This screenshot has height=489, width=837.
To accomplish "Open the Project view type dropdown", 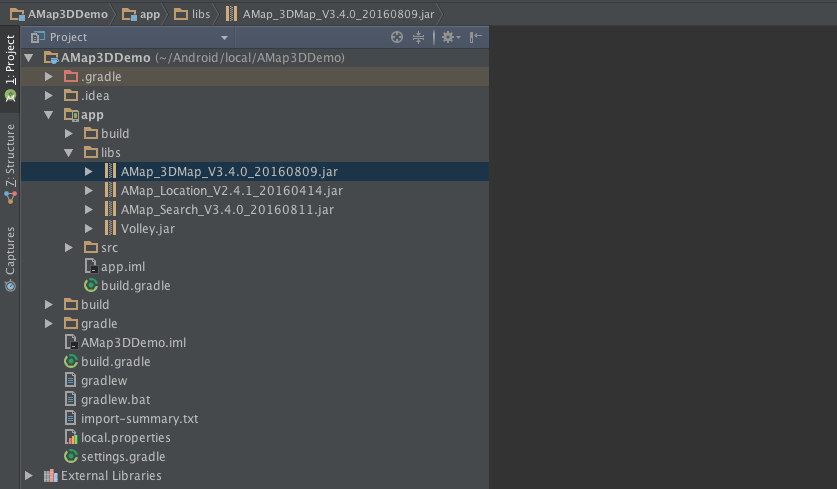I will click(224, 37).
